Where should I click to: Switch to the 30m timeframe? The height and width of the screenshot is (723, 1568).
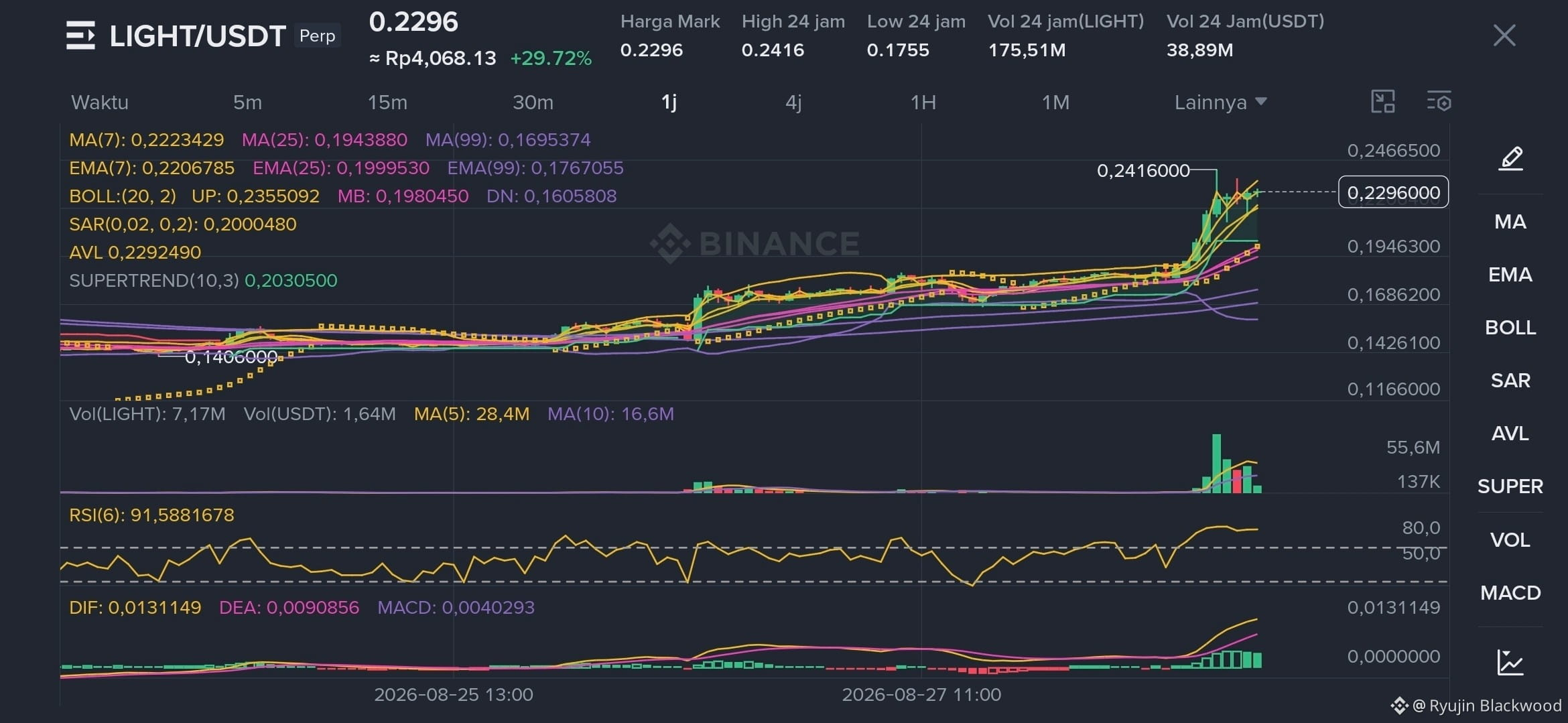pos(533,103)
